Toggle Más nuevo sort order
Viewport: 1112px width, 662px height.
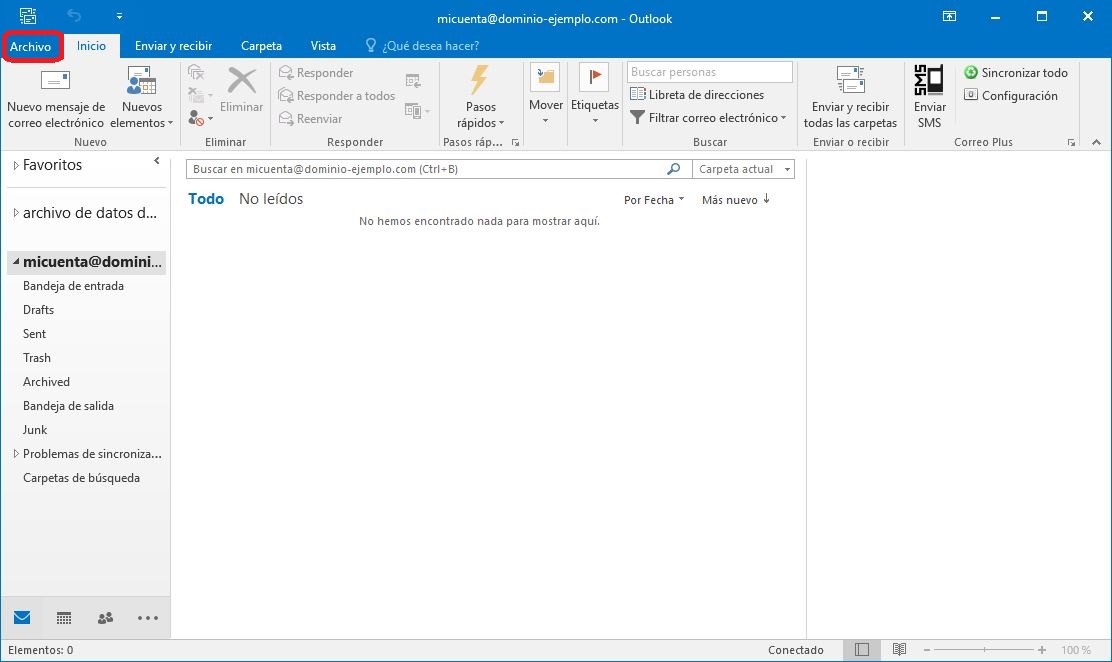(735, 200)
